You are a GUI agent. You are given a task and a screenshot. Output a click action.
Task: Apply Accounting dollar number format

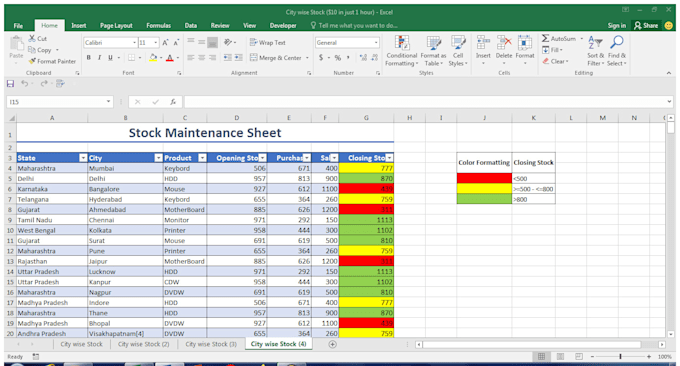coord(321,57)
